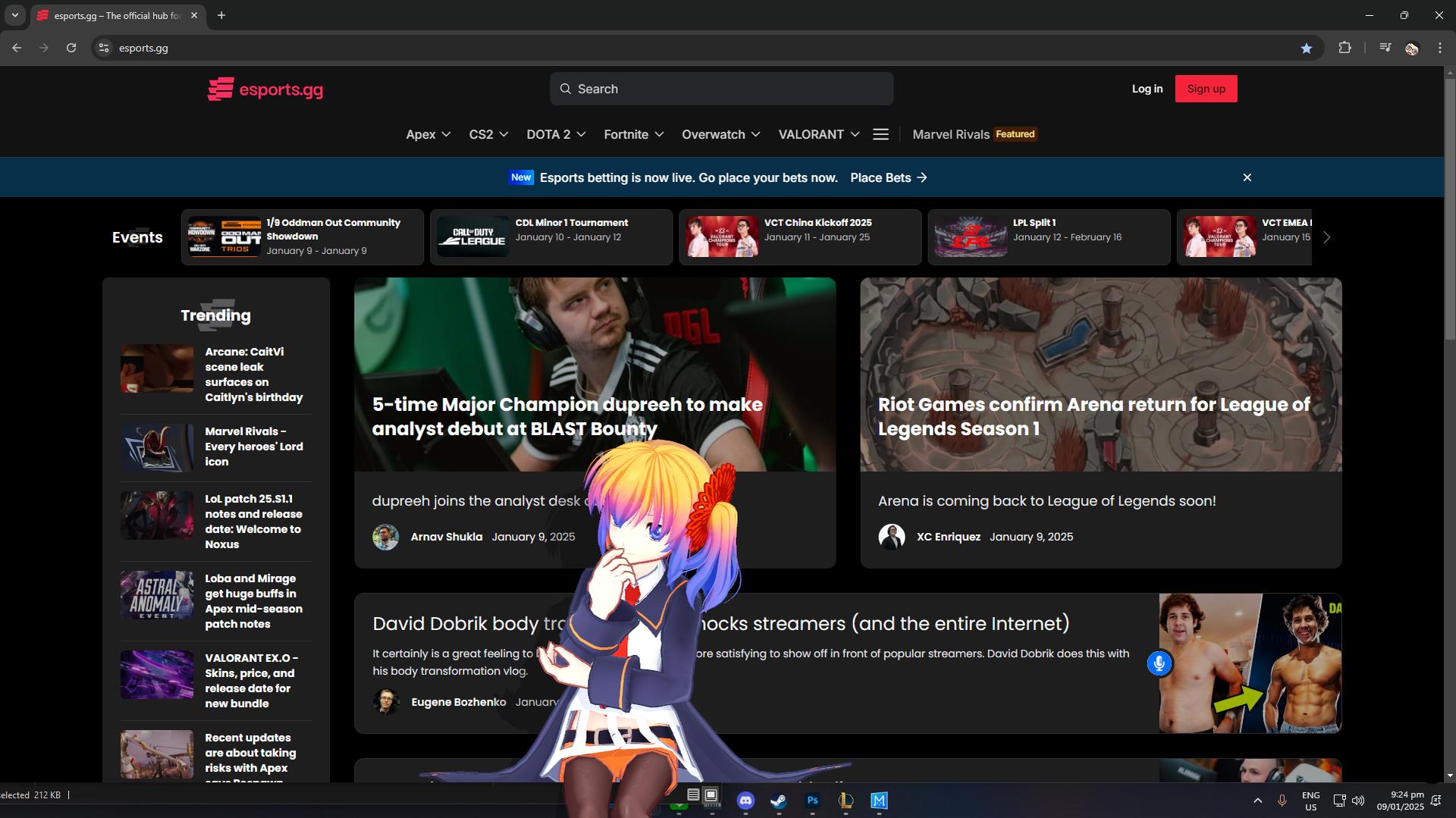Bookmark page with the star icon

tap(1306, 48)
